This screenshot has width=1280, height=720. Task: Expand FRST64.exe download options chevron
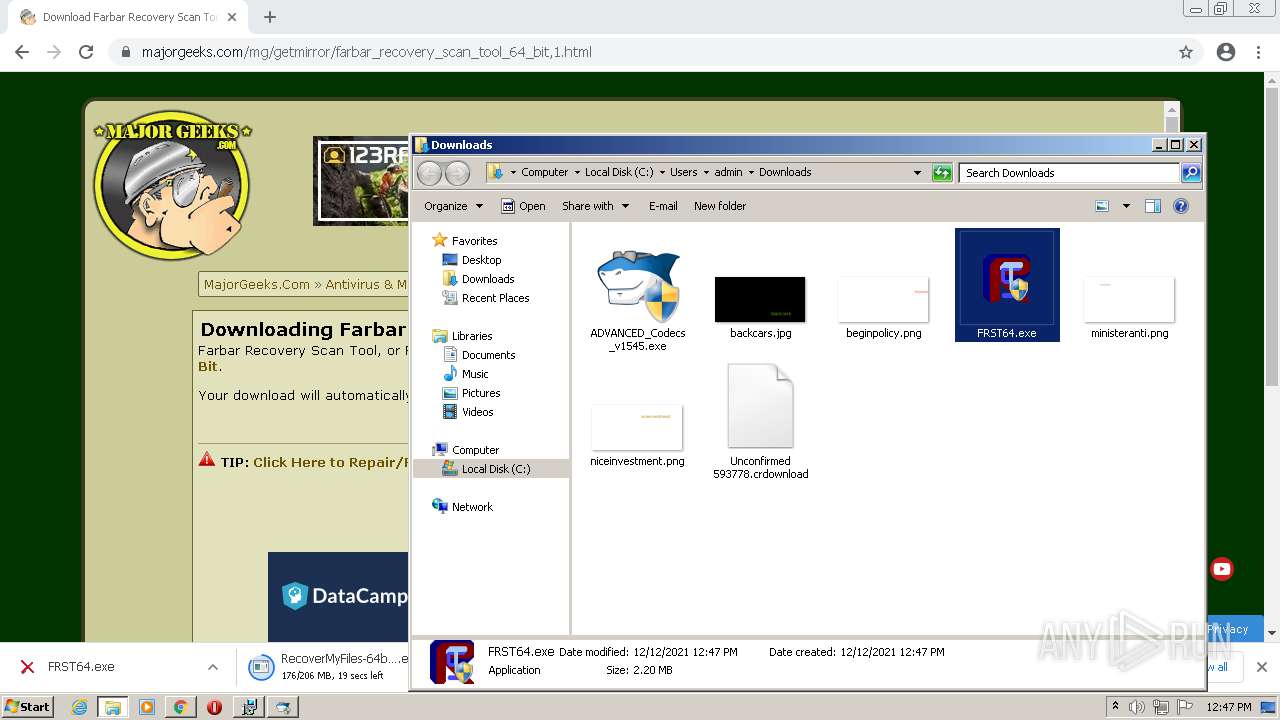coord(213,667)
